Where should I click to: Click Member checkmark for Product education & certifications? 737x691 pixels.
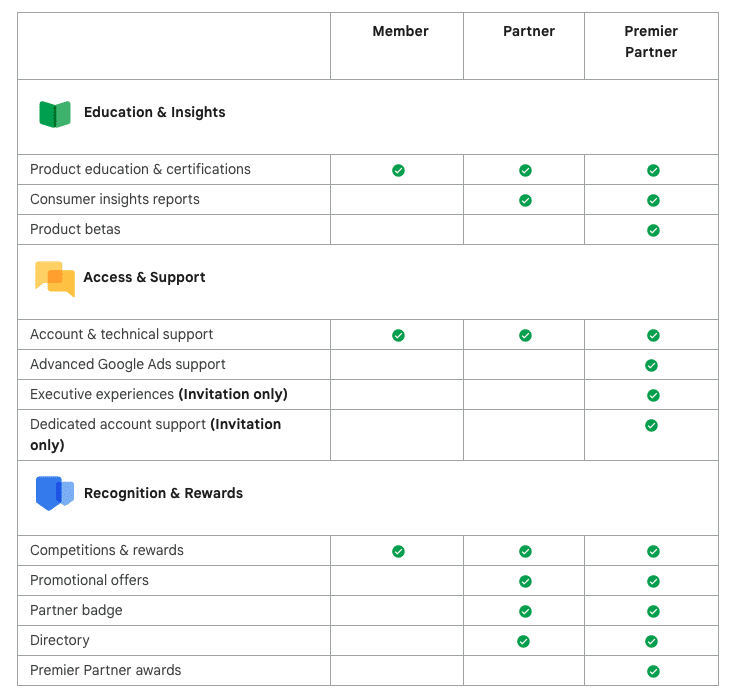(x=398, y=170)
